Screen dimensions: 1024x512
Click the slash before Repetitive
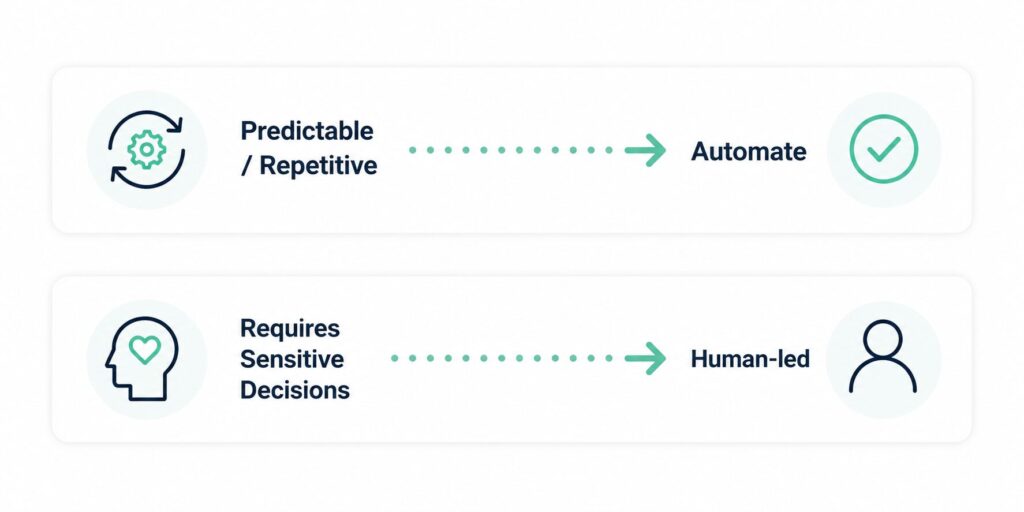click(246, 165)
